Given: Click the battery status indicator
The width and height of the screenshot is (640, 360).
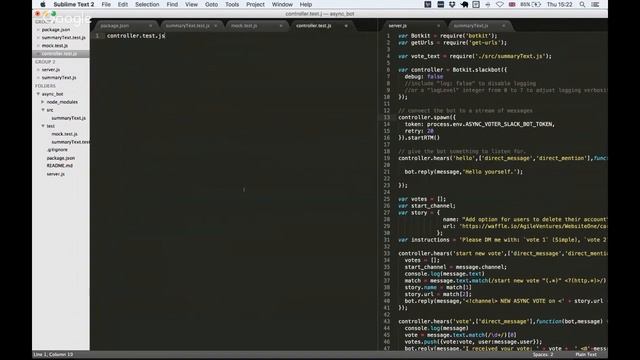Looking at the screenshot, I should pyautogui.click(x=531, y=4).
